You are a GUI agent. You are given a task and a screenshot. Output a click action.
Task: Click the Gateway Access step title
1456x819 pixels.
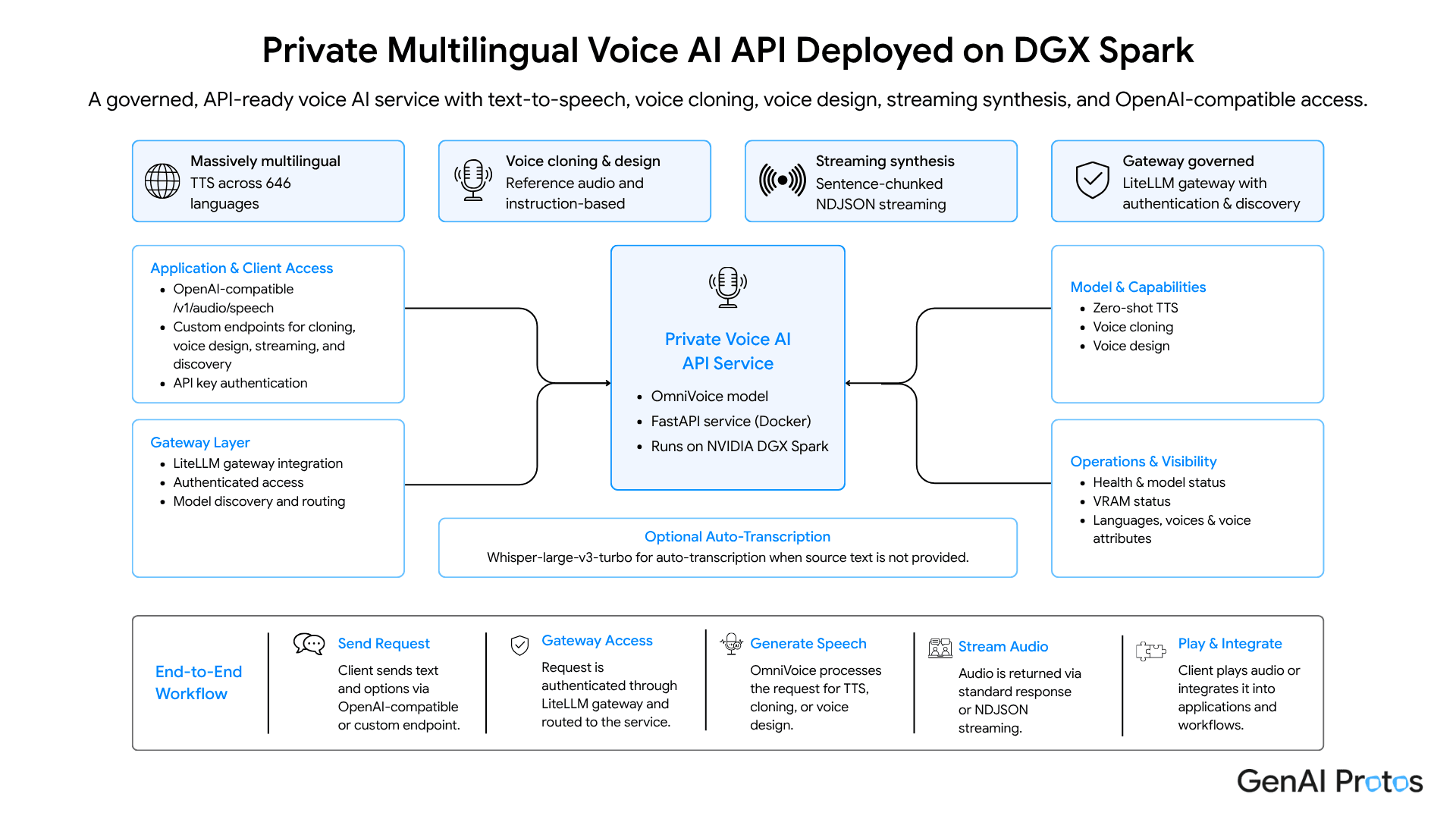(597, 641)
